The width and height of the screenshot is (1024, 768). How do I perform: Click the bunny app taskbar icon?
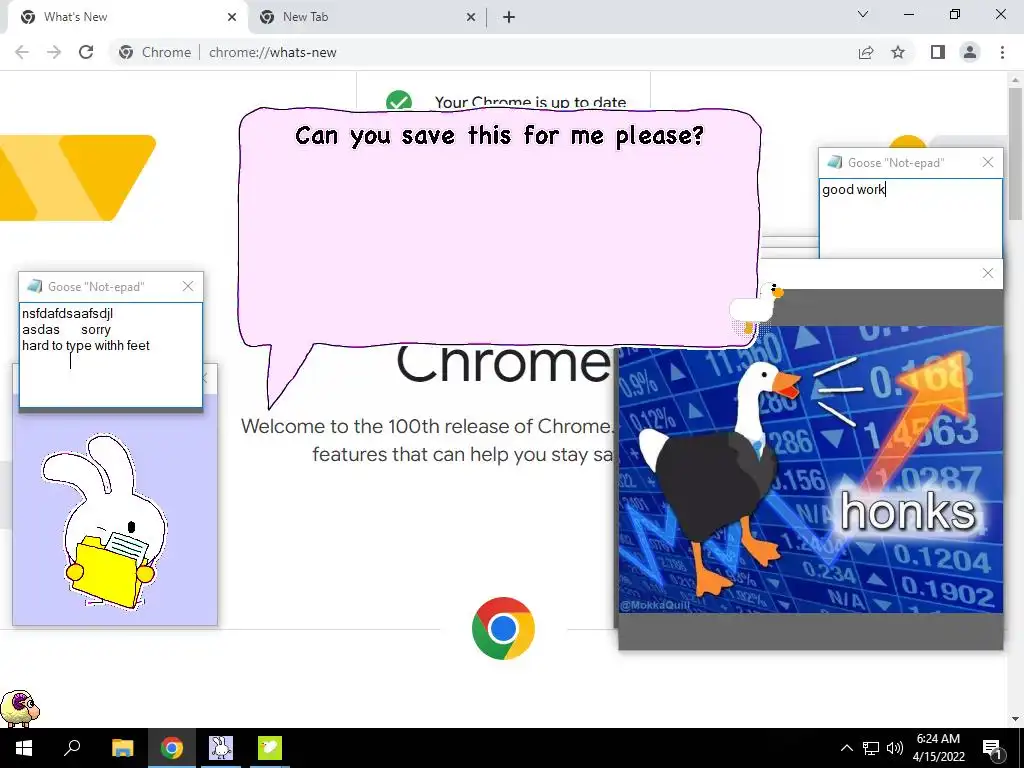(221, 748)
